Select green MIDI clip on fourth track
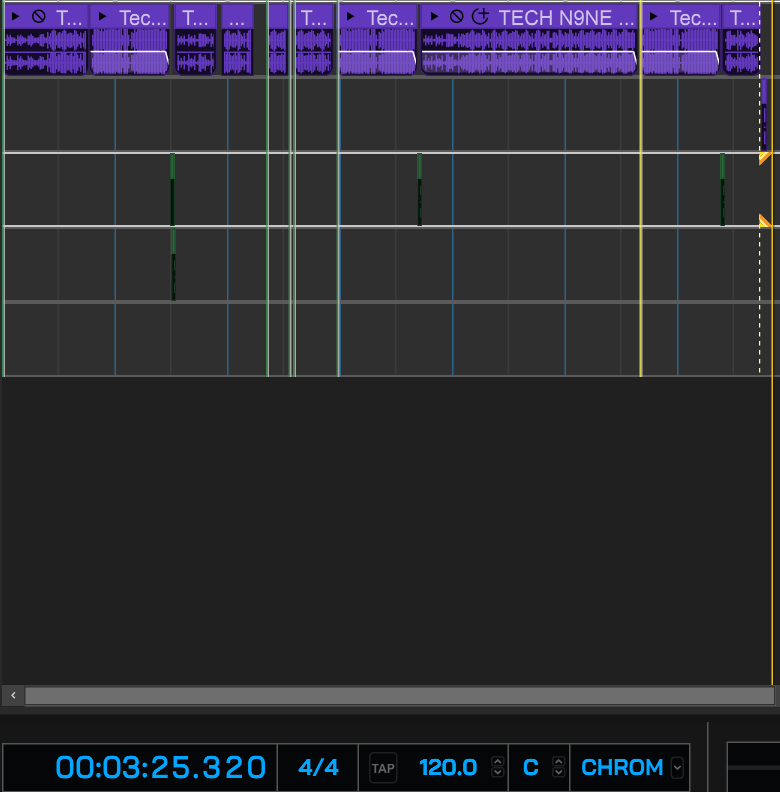Screen dimensions: 780x792 [x=173, y=265]
